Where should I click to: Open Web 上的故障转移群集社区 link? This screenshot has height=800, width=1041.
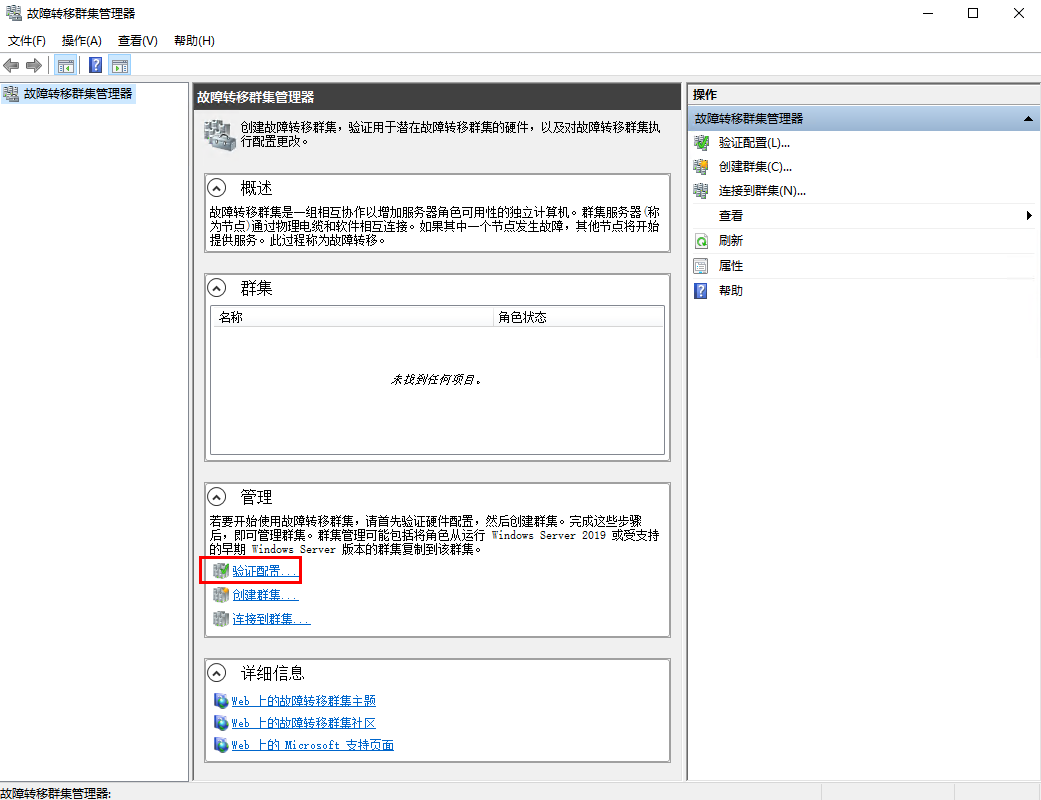tap(303, 723)
